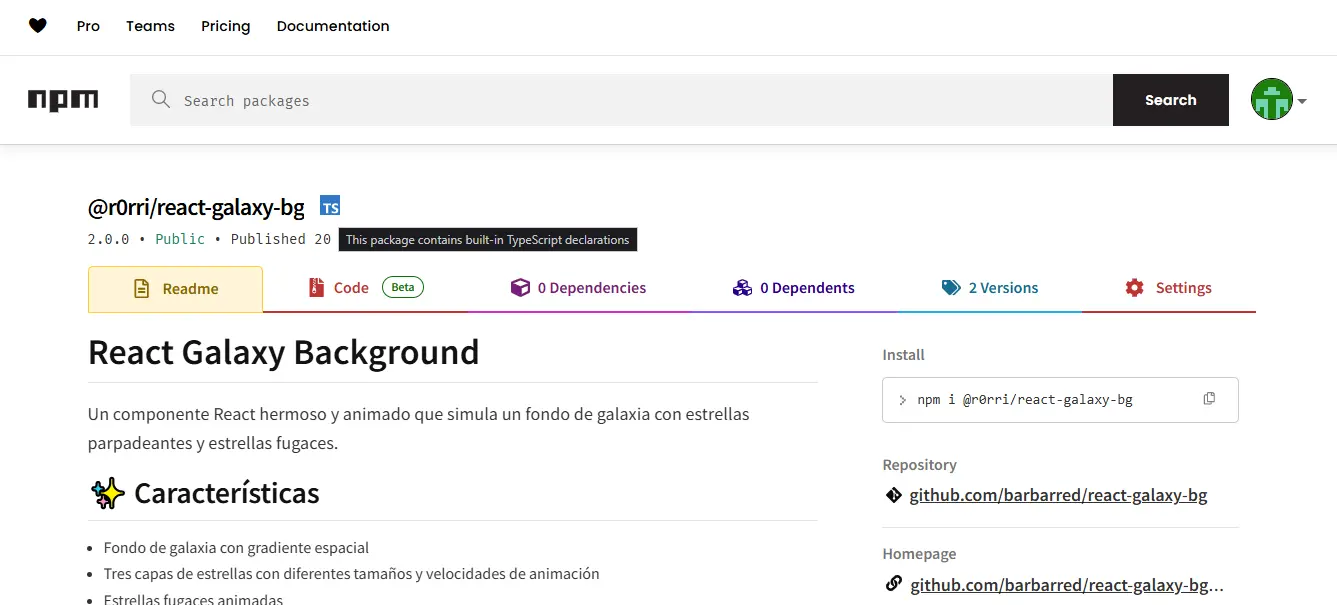View the 0 Dependents tab
The width and height of the screenshot is (1337, 605).
794,288
